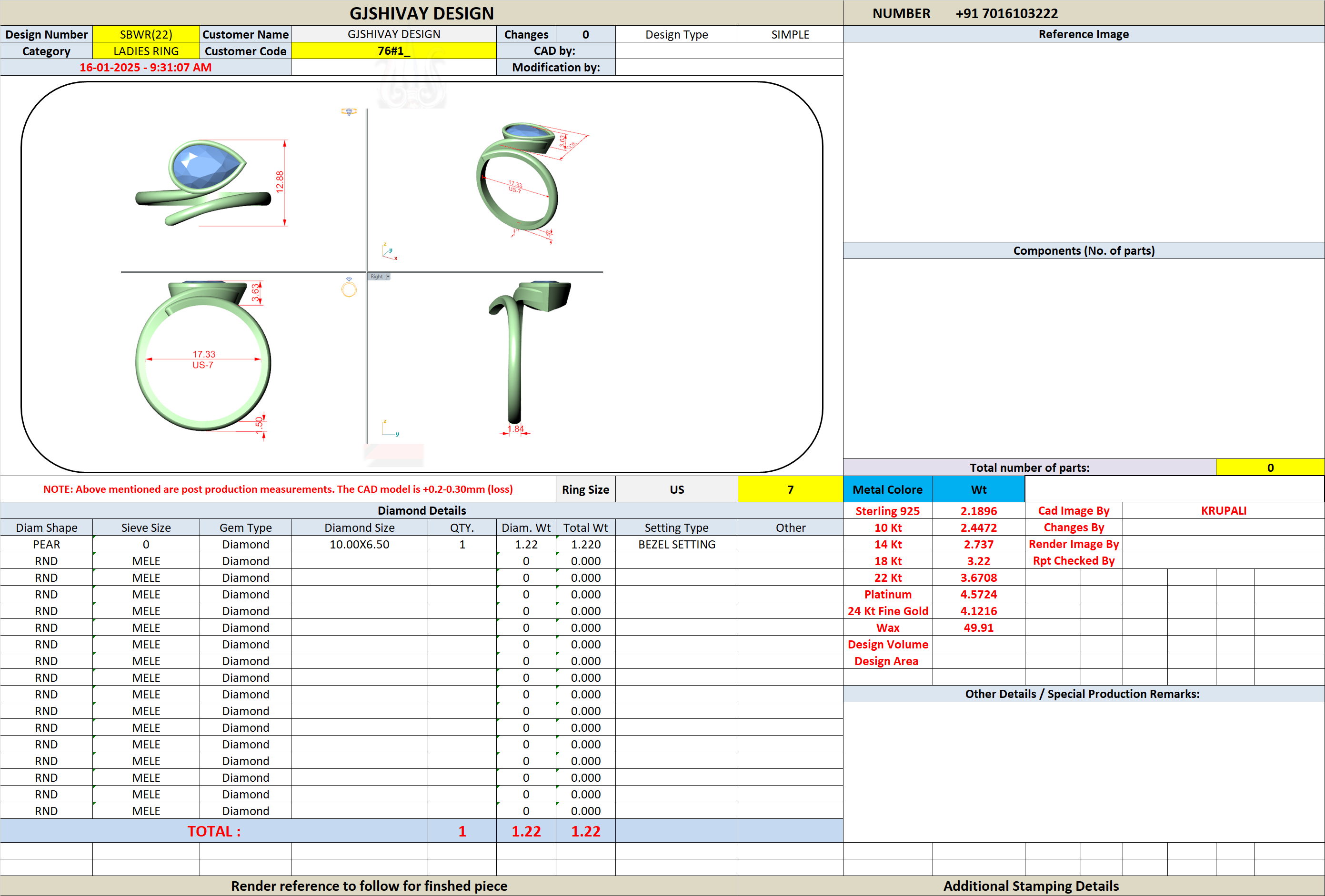This screenshot has height=896, width=1325.
Task: Click the Changes value 0 cell
Action: [x=585, y=34]
